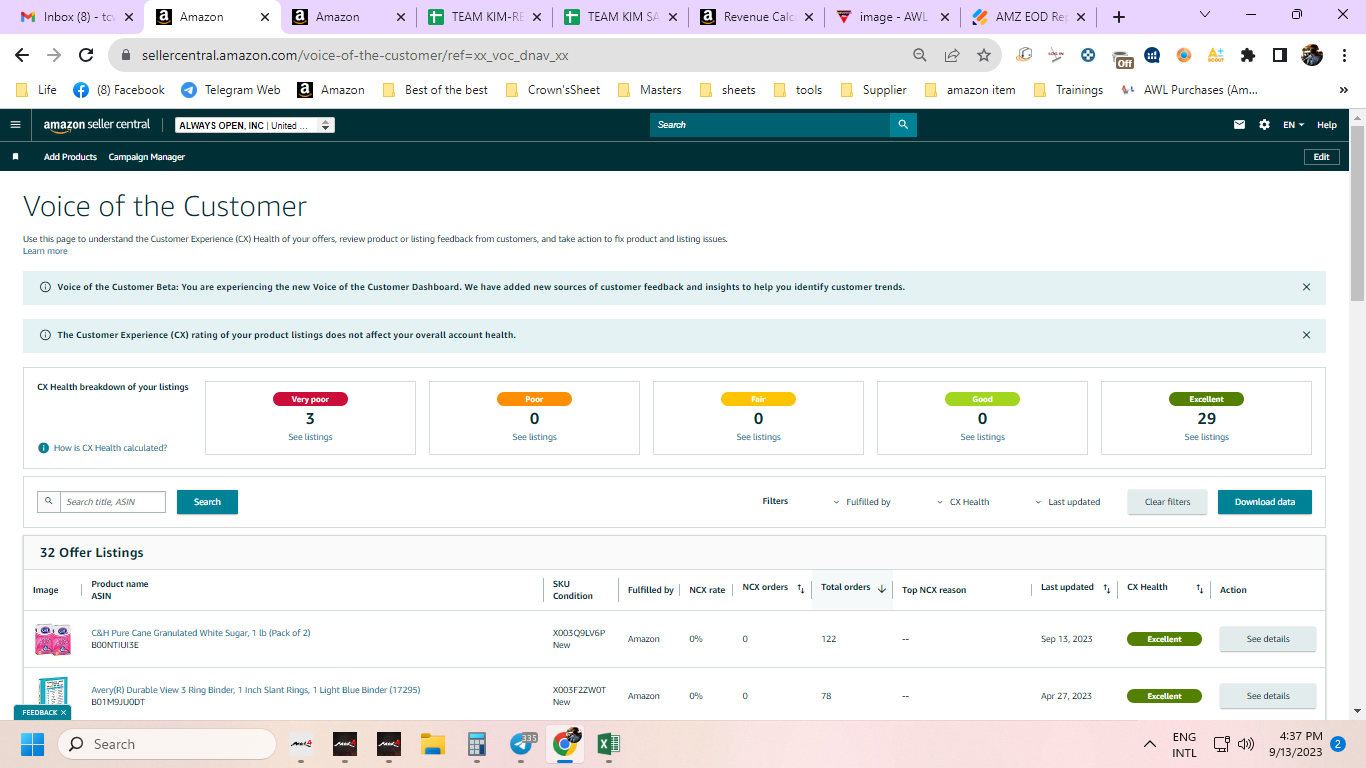
Task: Launch Calculator from the taskbar
Action: (x=477, y=744)
